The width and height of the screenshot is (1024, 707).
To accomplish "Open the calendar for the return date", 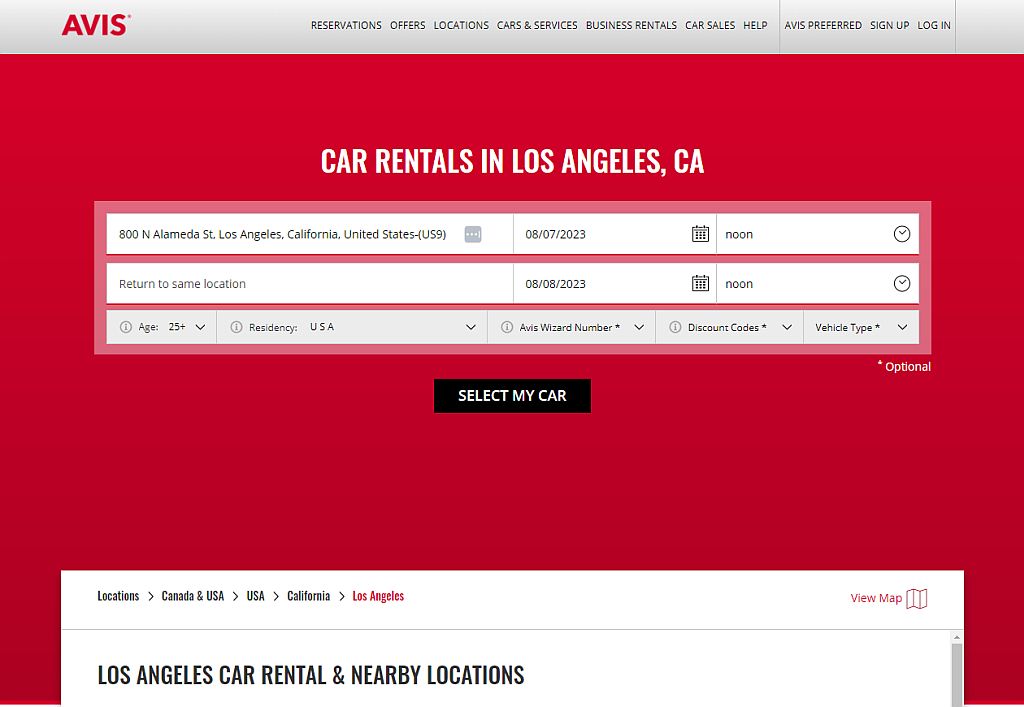I will 699,283.
